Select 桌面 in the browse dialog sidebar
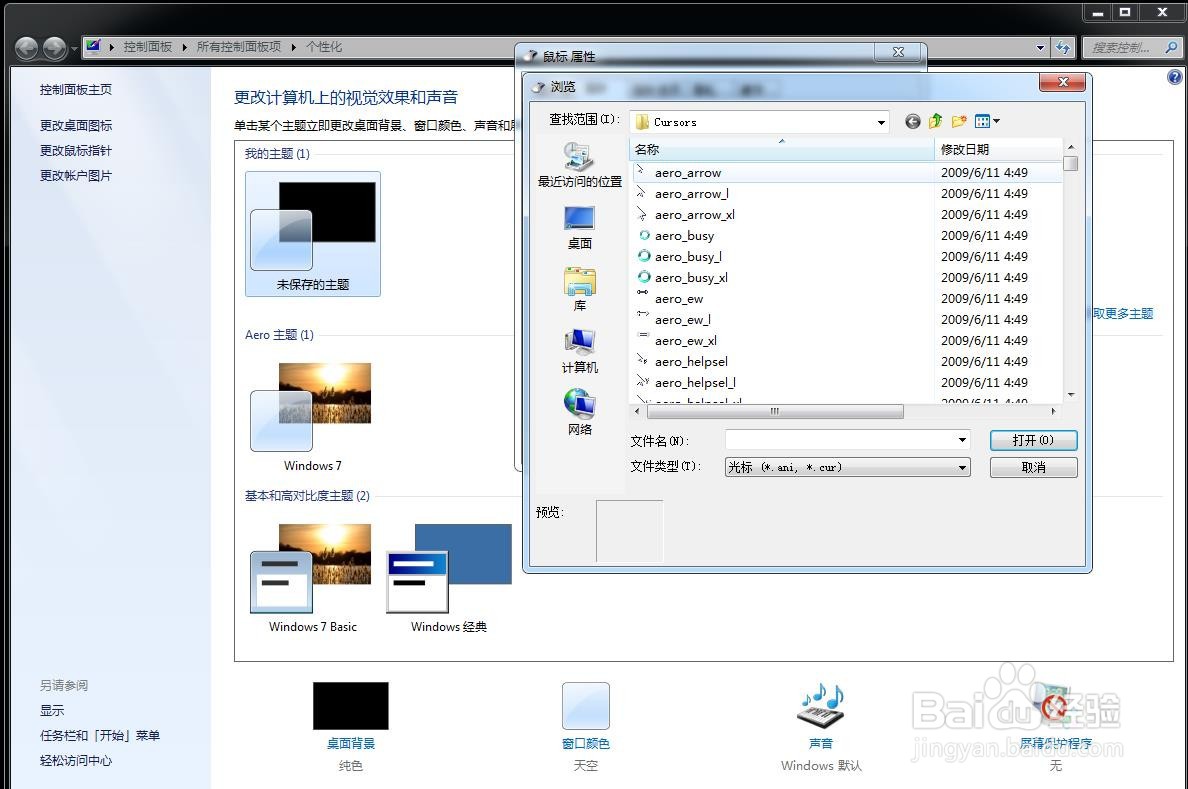Screen dimensions: 1188x789 coord(579,226)
